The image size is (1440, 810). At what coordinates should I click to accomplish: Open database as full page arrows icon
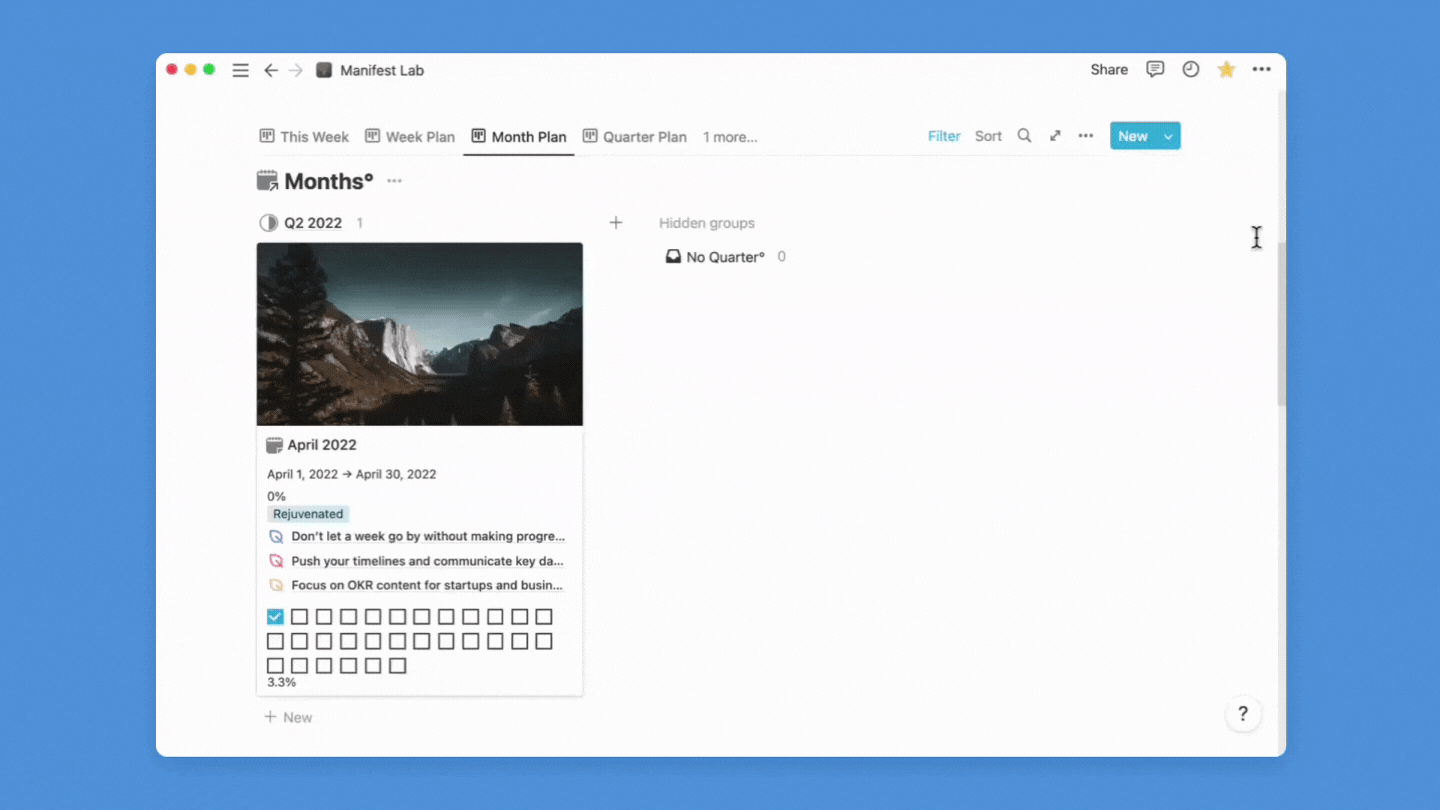pos(1055,136)
